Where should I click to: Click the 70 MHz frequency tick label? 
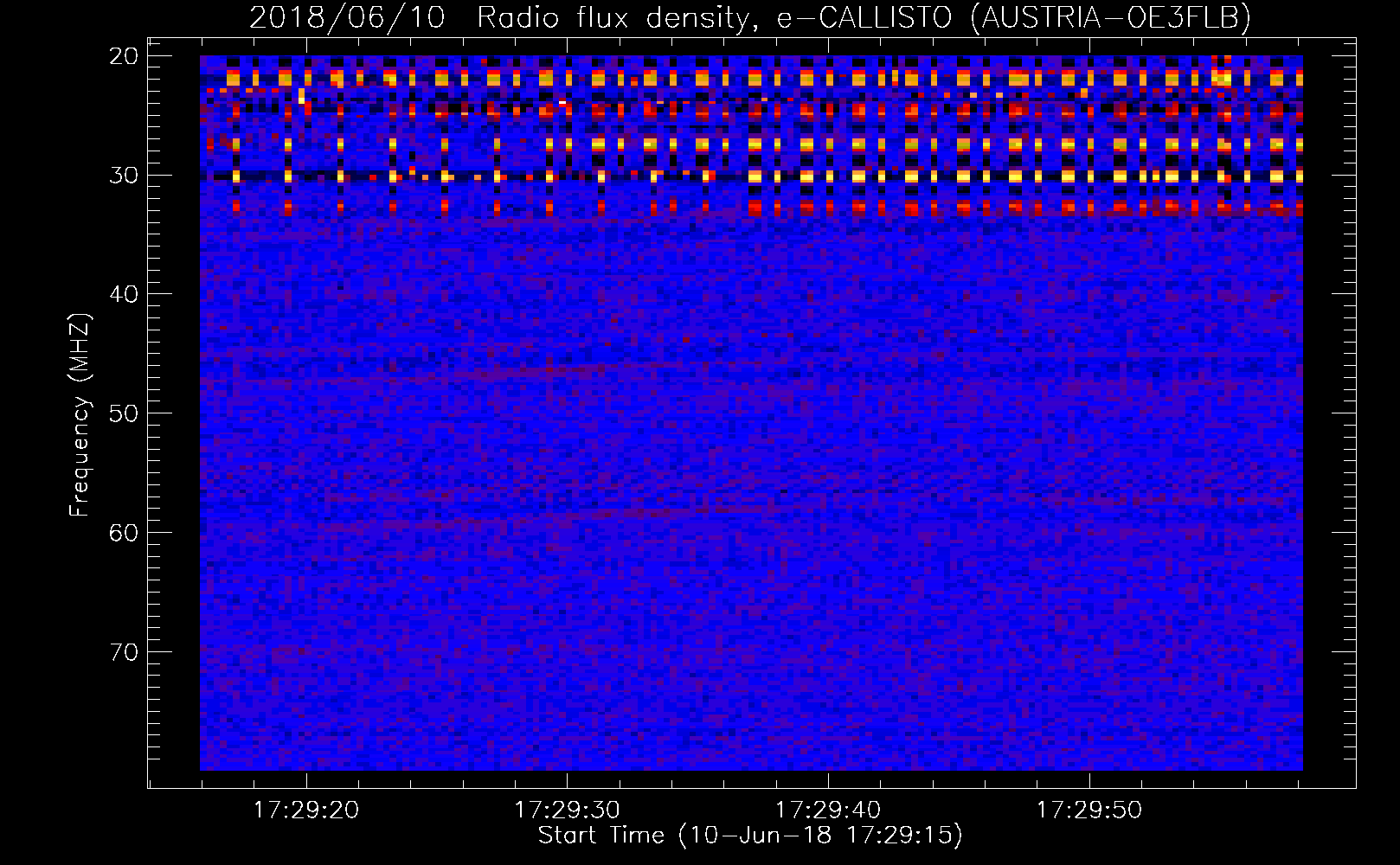click(x=124, y=651)
